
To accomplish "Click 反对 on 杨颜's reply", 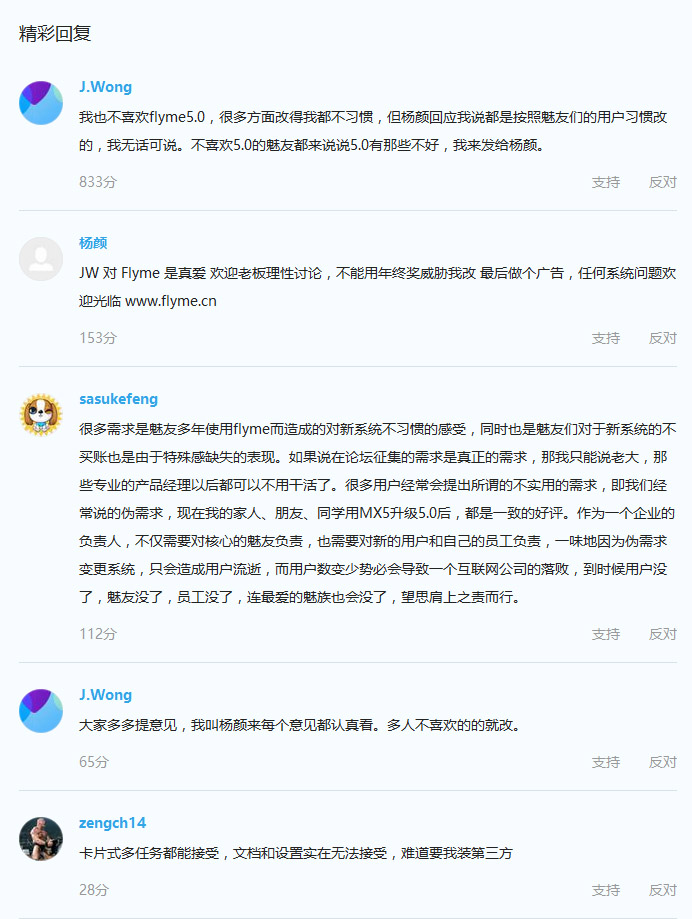I will (663, 338).
